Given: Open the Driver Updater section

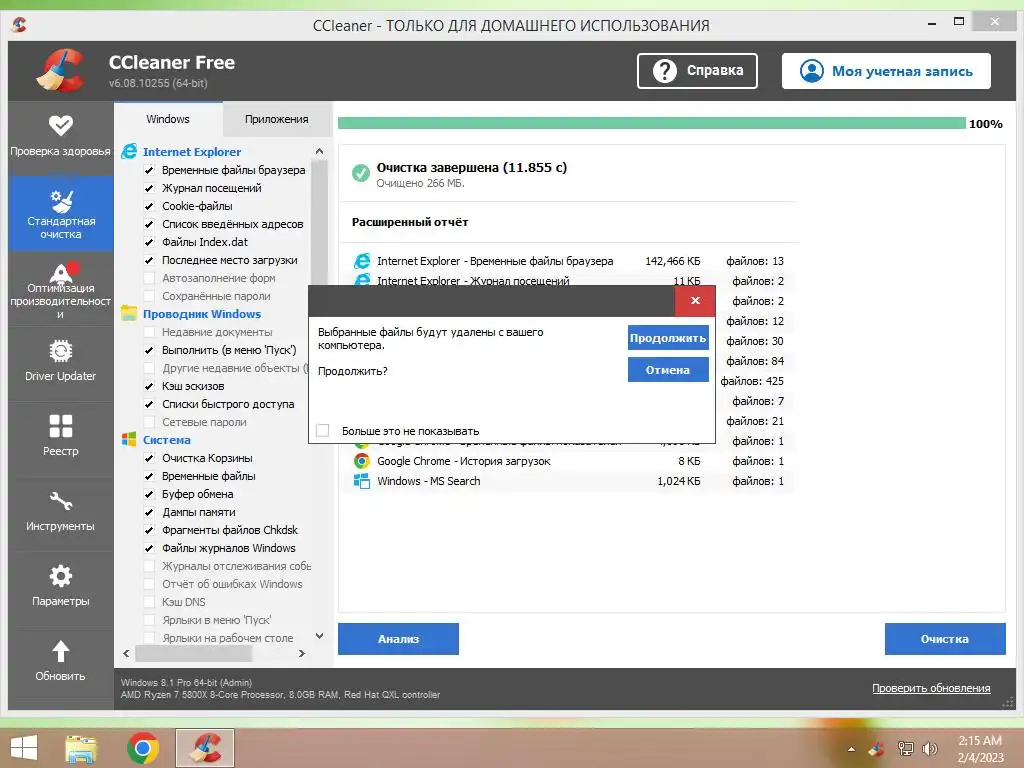Looking at the screenshot, I should click(61, 362).
